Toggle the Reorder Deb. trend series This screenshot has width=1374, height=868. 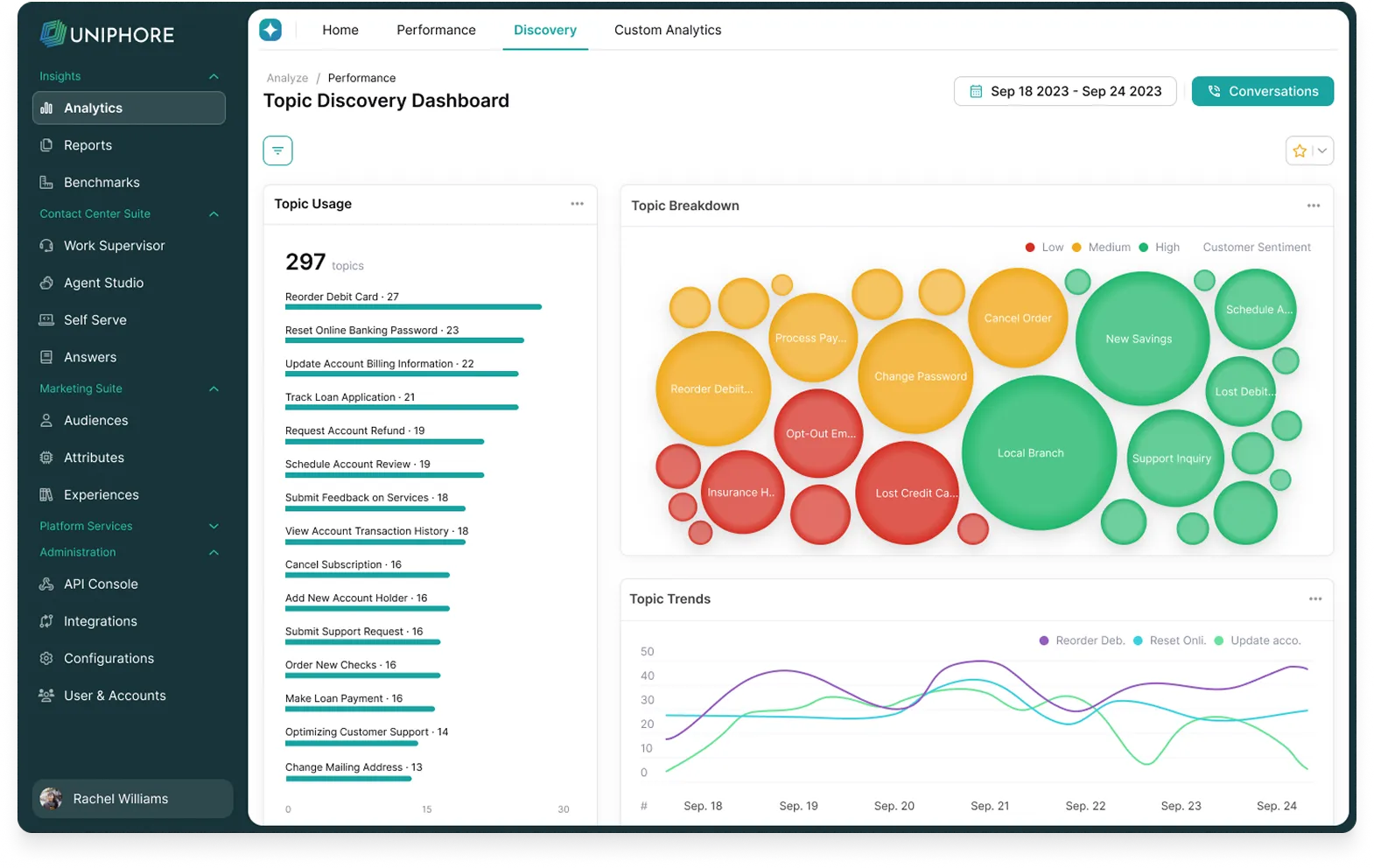pyautogui.click(x=1082, y=640)
